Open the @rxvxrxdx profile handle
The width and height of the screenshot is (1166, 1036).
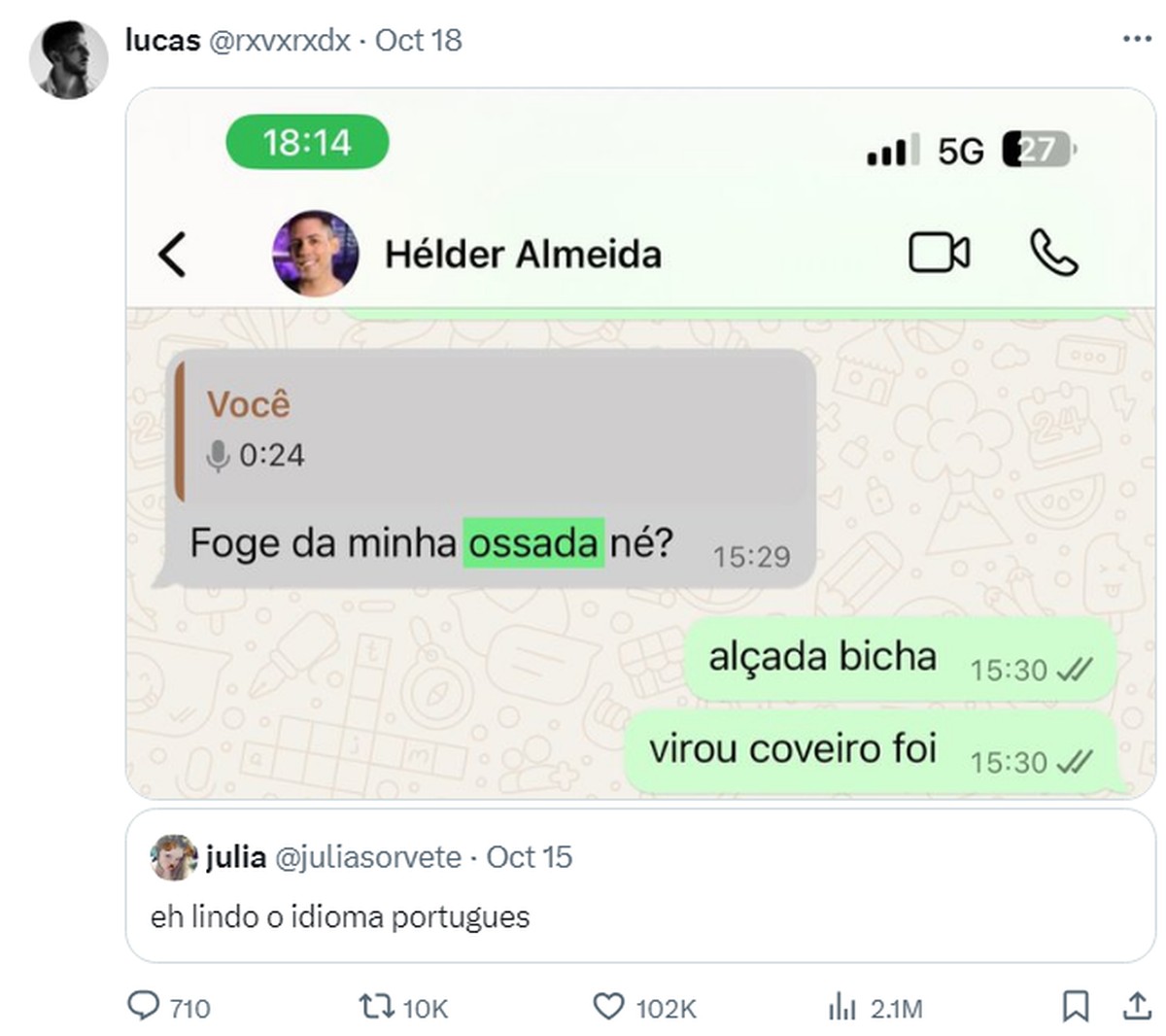[280, 40]
